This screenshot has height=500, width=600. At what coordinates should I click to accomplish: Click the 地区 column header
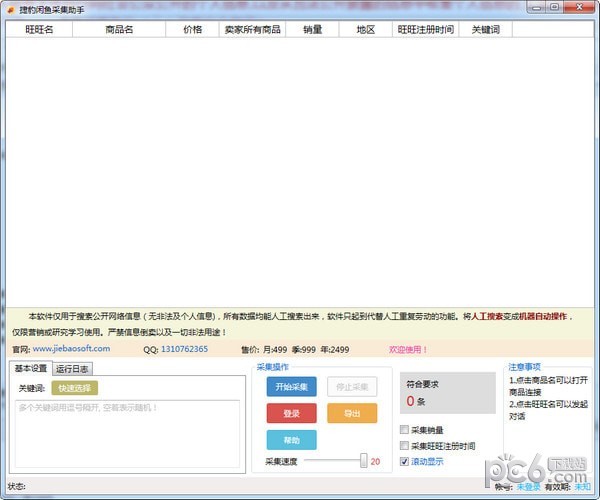coord(365,29)
